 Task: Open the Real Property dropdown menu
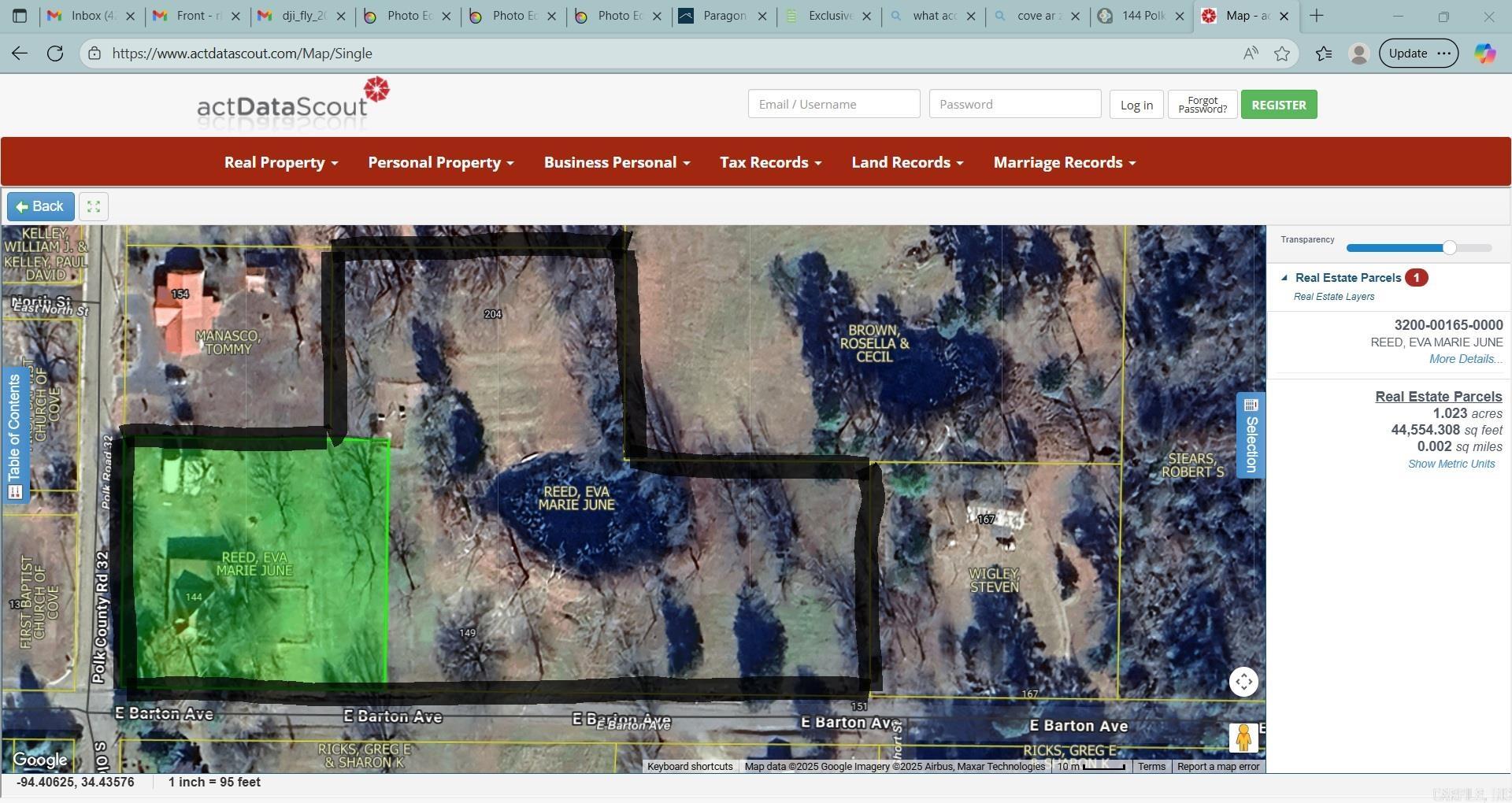(281, 163)
